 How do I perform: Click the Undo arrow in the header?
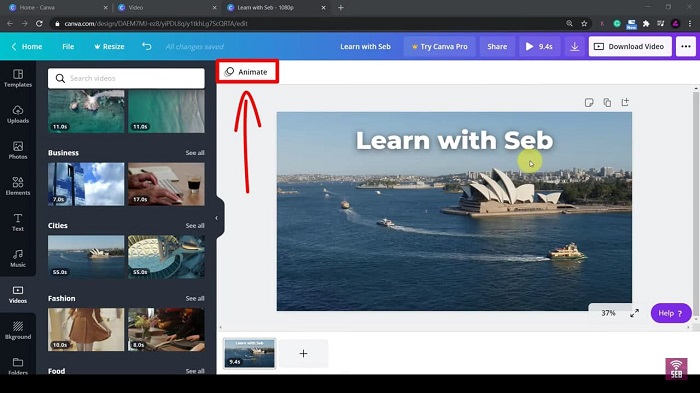point(146,46)
